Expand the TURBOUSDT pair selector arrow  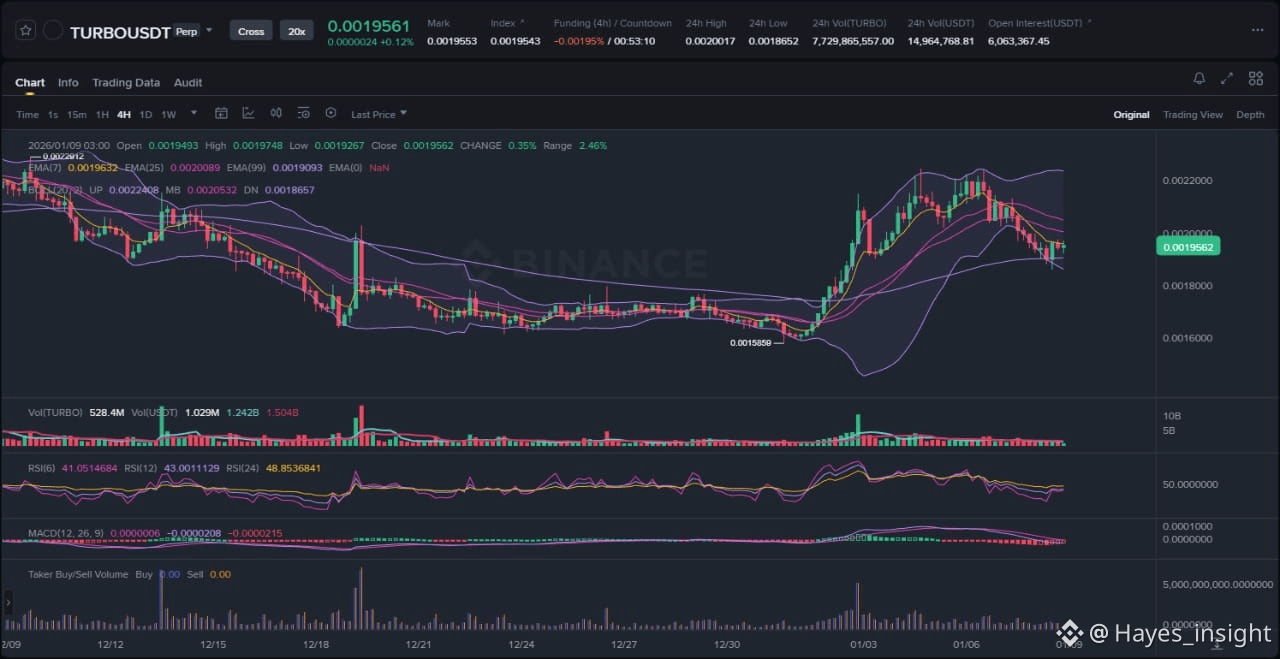pos(209,30)
